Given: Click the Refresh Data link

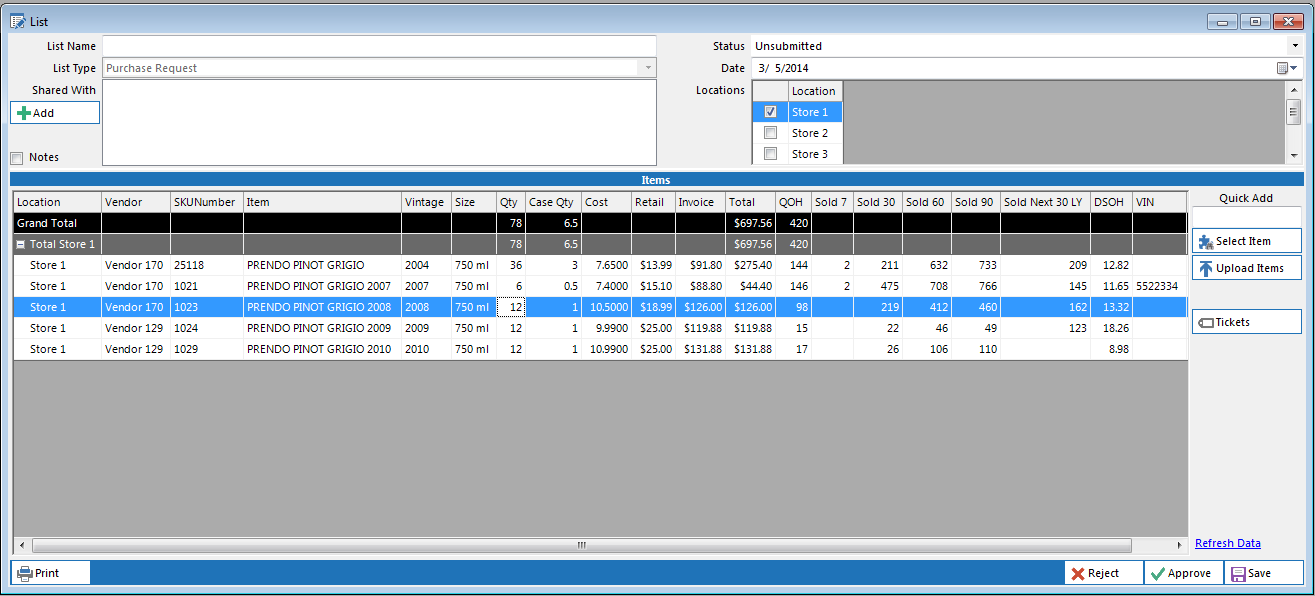Looking at the screenshot, I should (1228, 543).
